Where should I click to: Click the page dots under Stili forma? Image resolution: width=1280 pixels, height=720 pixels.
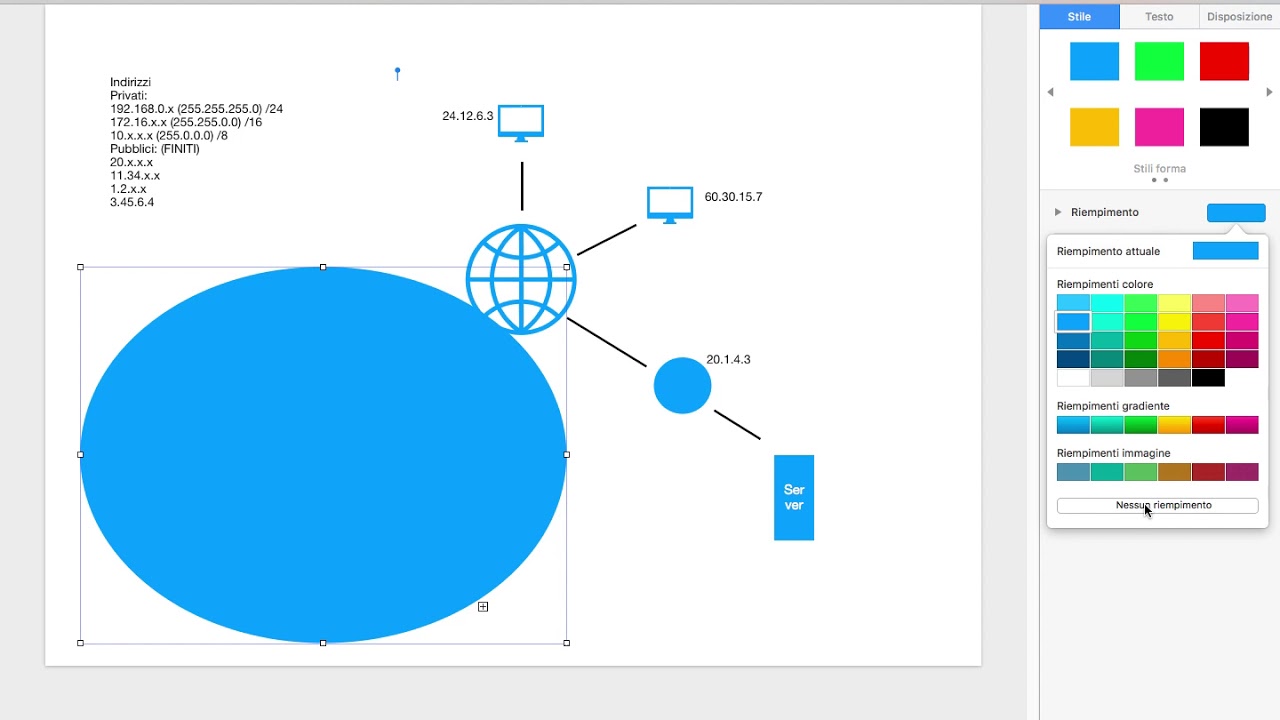pos(1159,181)
